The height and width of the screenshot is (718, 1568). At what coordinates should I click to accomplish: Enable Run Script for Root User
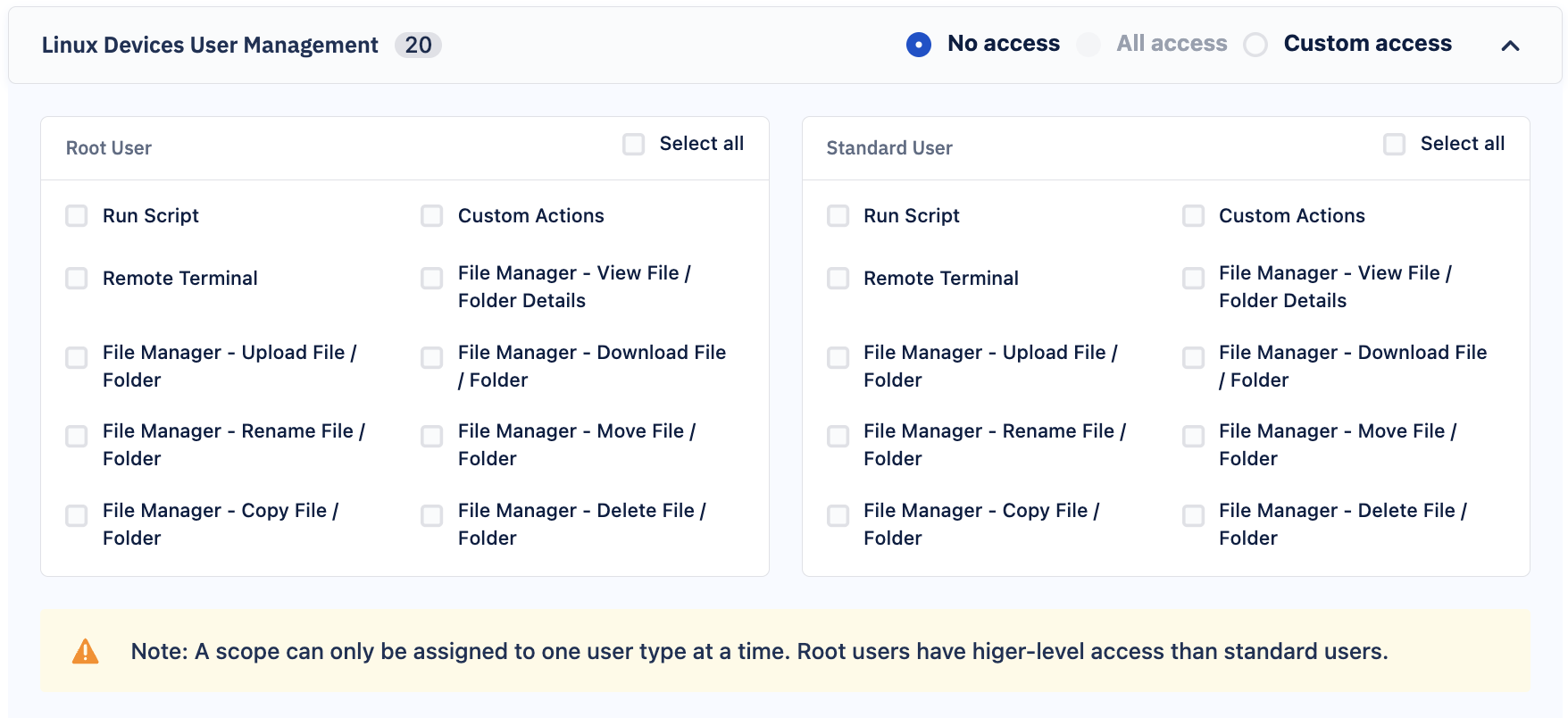point(77,216)
